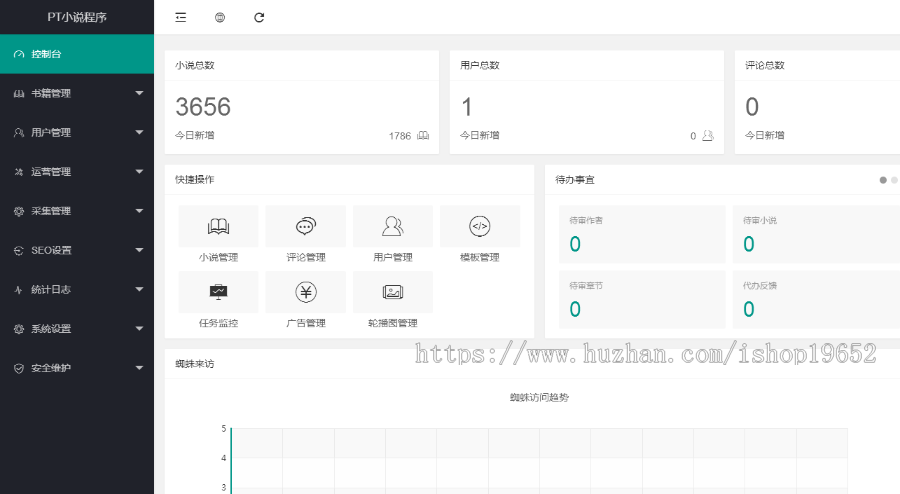
Task: Expand SEO设置 sidebar menu
Action: [77, 250]
